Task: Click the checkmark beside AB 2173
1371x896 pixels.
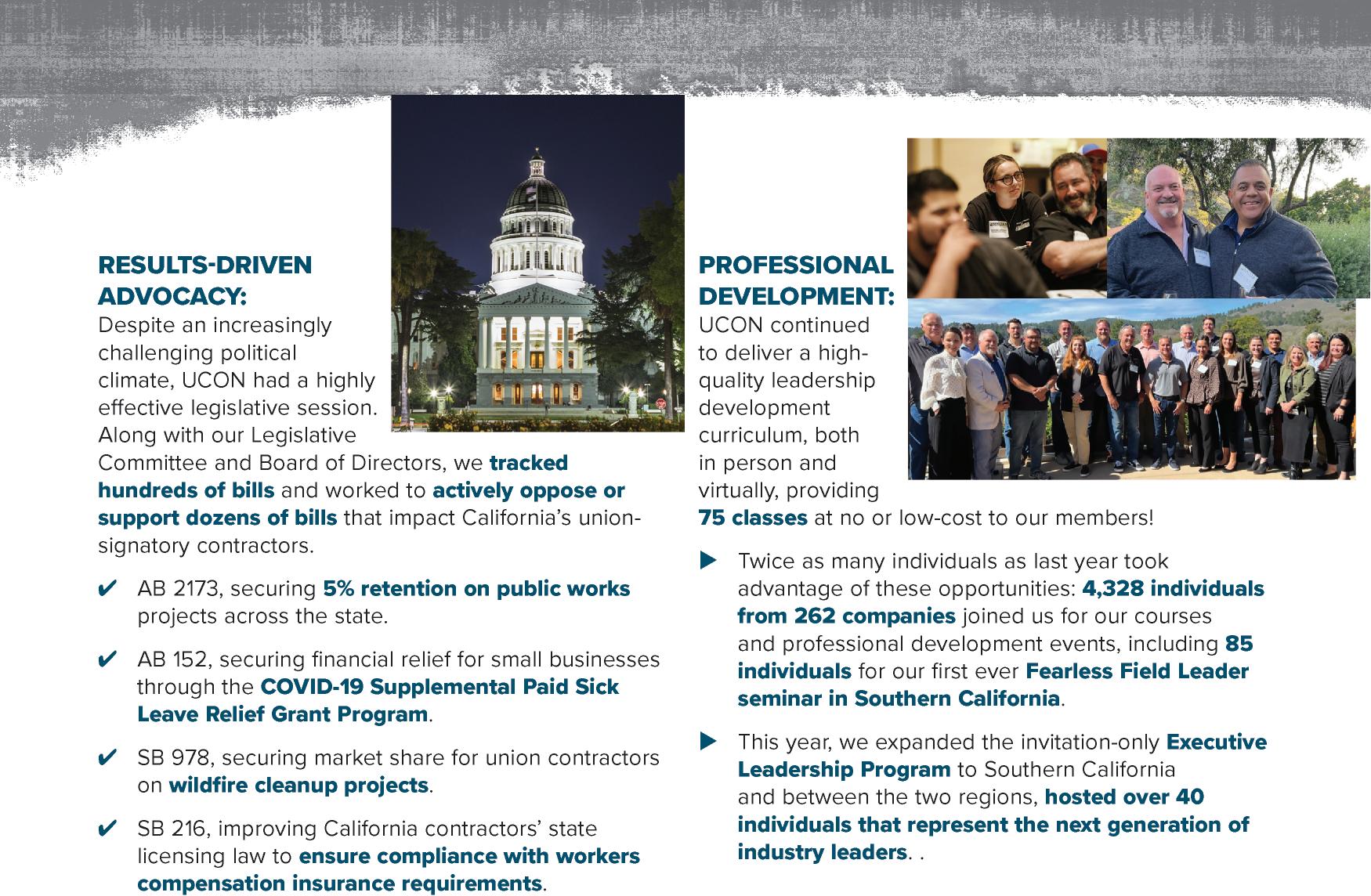Action: point(107,588)
